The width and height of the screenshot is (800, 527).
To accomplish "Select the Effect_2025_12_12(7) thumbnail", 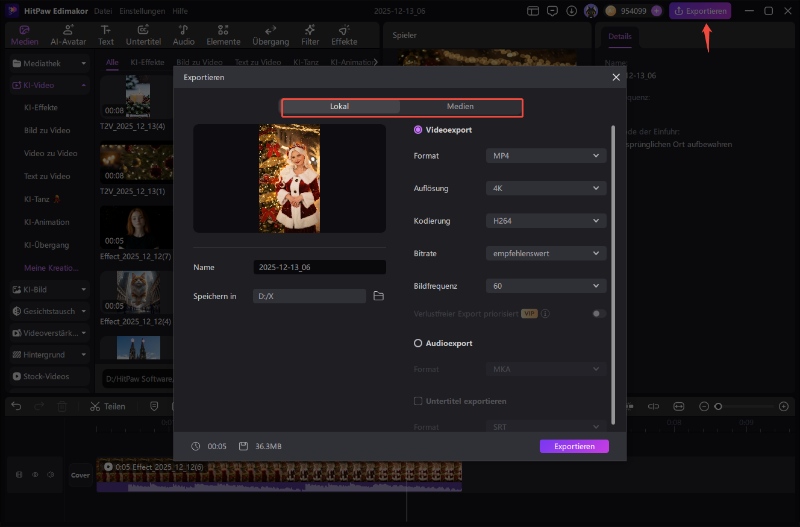I will [x=138, y=228].
